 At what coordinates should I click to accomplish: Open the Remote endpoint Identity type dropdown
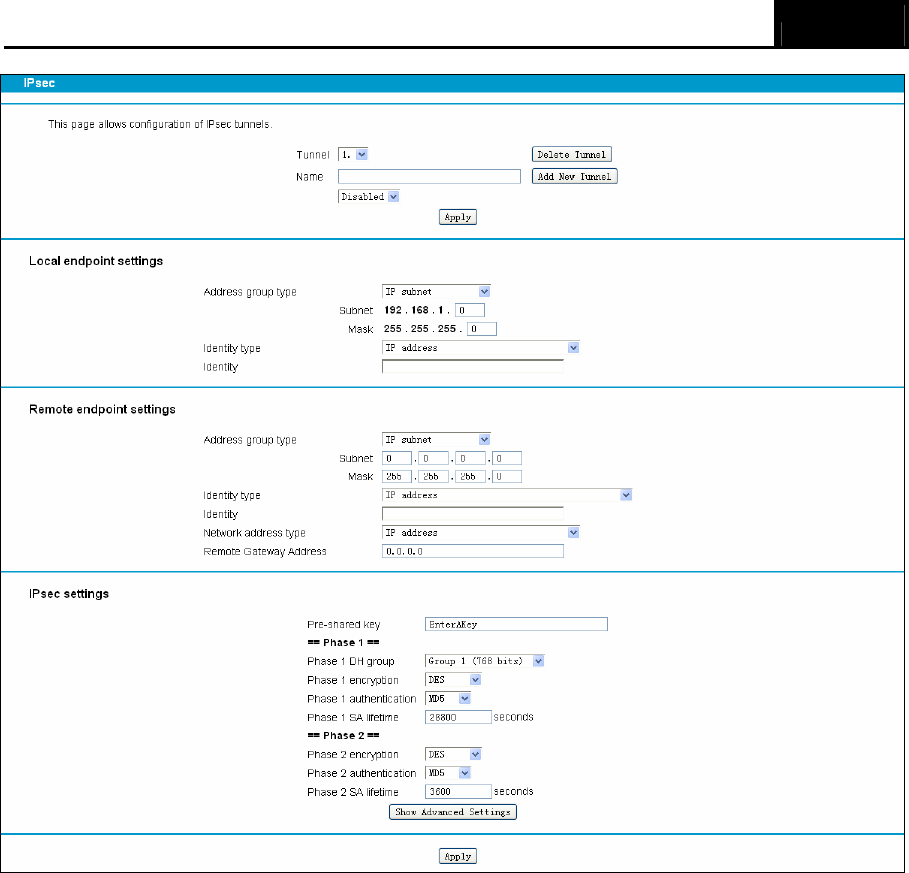(507, 495)
